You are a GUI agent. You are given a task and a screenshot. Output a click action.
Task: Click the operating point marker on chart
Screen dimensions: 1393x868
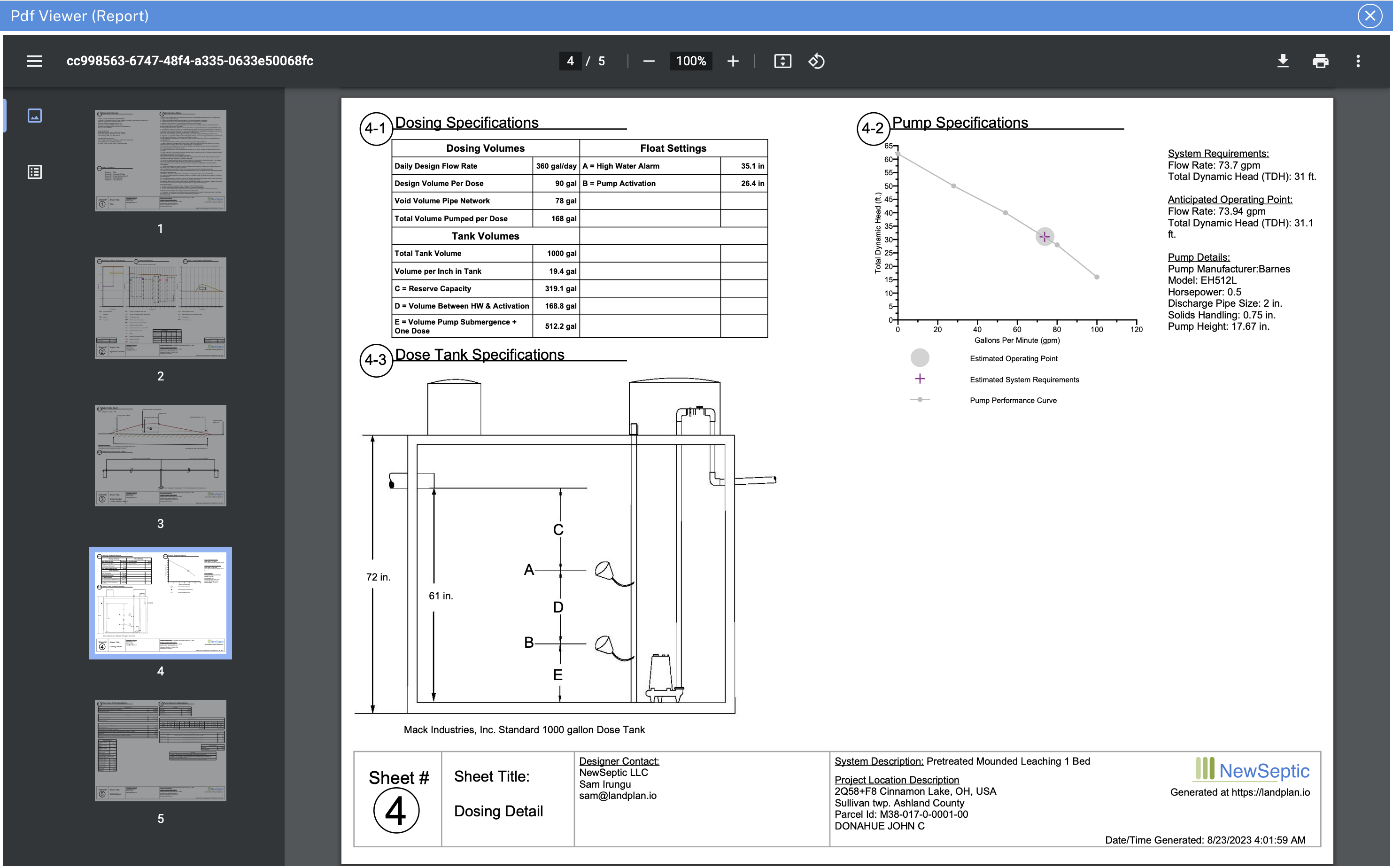[1044, 237]
